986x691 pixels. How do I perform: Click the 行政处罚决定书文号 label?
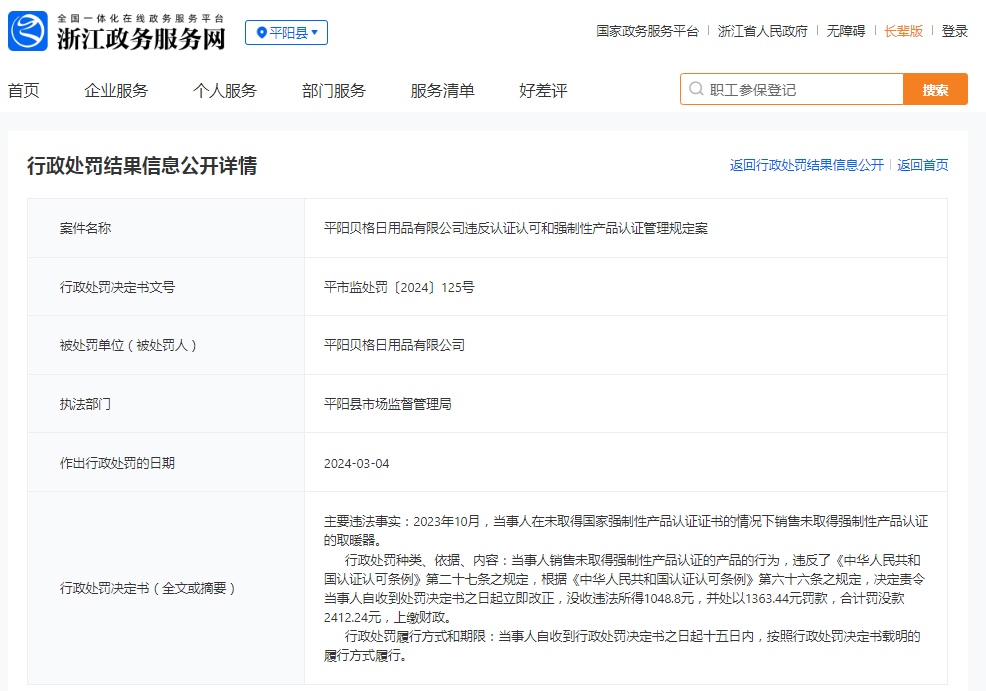[x=117, y=287]
